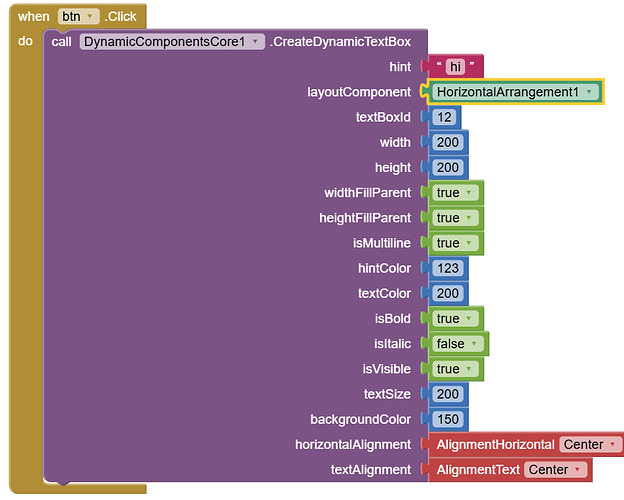Image resolution: width=624 pixels, height=500 pixels.
Task: Click the hint text field containing hi
Action: pos(455,66)
